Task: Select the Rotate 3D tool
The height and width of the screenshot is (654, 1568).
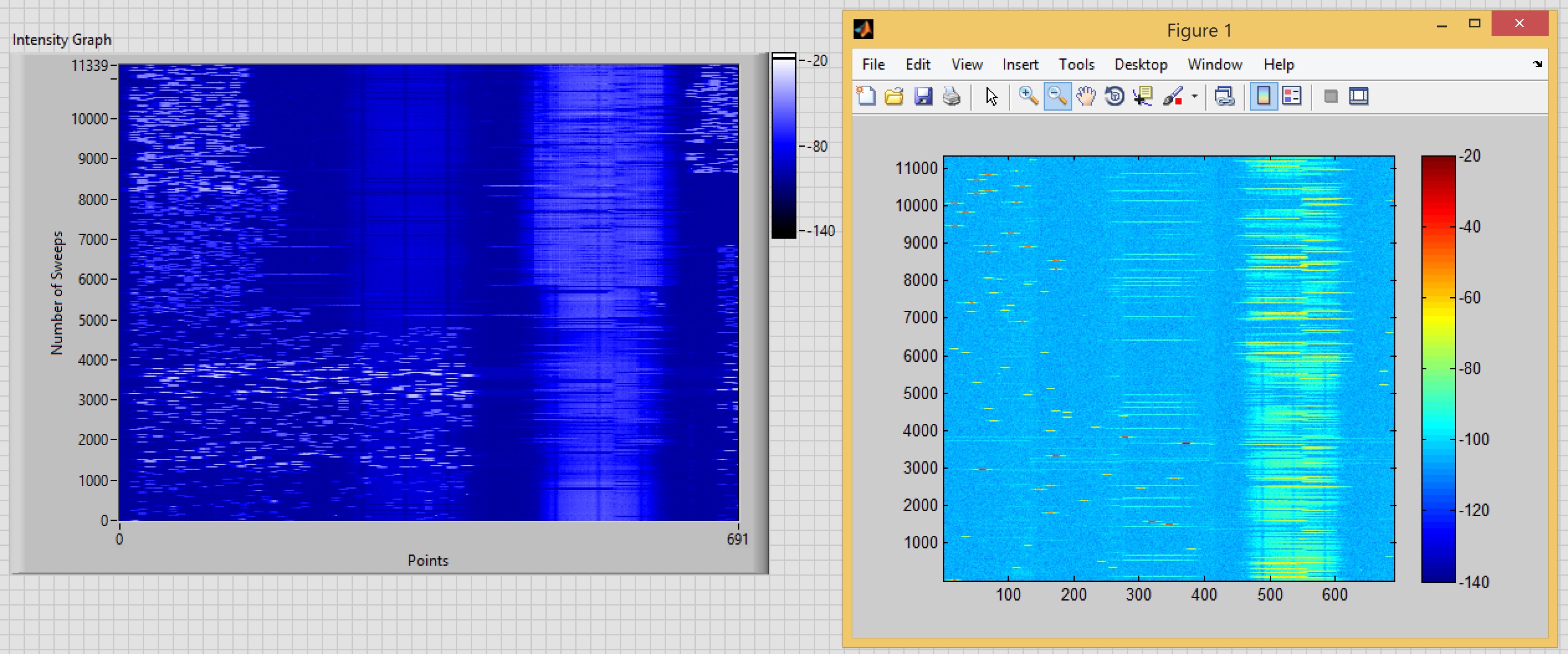Action: pos(1114,96)
